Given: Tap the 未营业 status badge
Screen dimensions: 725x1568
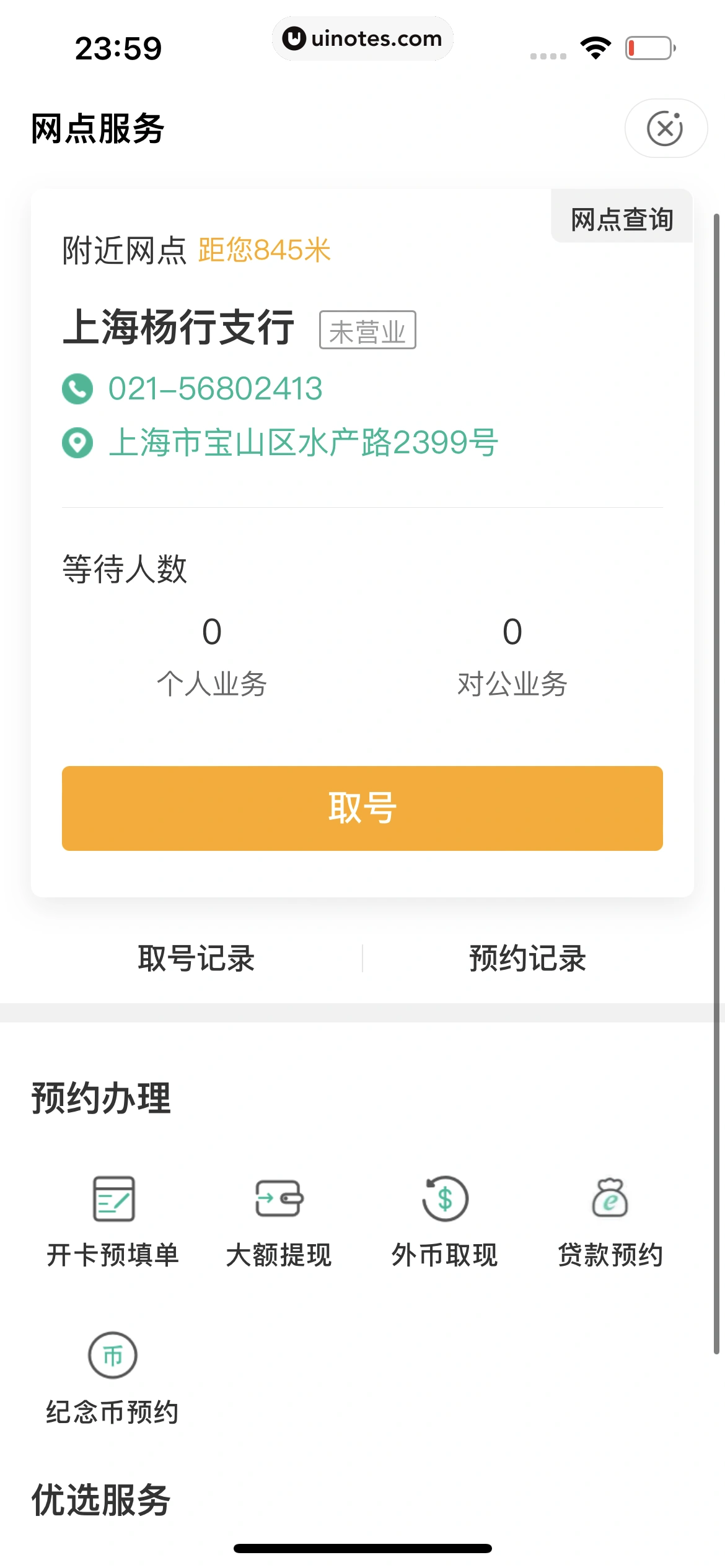Looking at the screenshot, I should click(367, 331).
